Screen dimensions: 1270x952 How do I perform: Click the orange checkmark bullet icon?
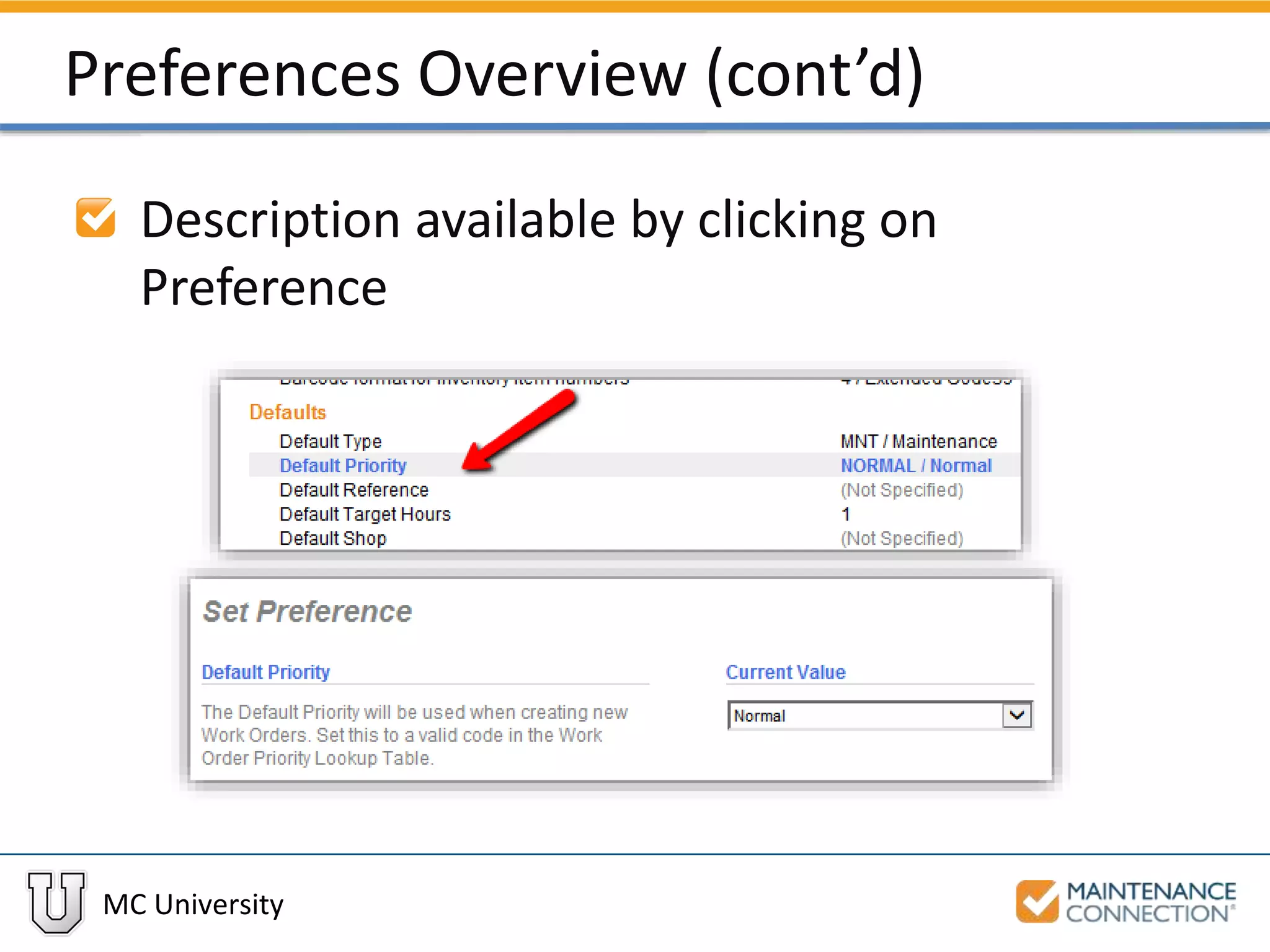pyautogui.click(x=95, y=218)
